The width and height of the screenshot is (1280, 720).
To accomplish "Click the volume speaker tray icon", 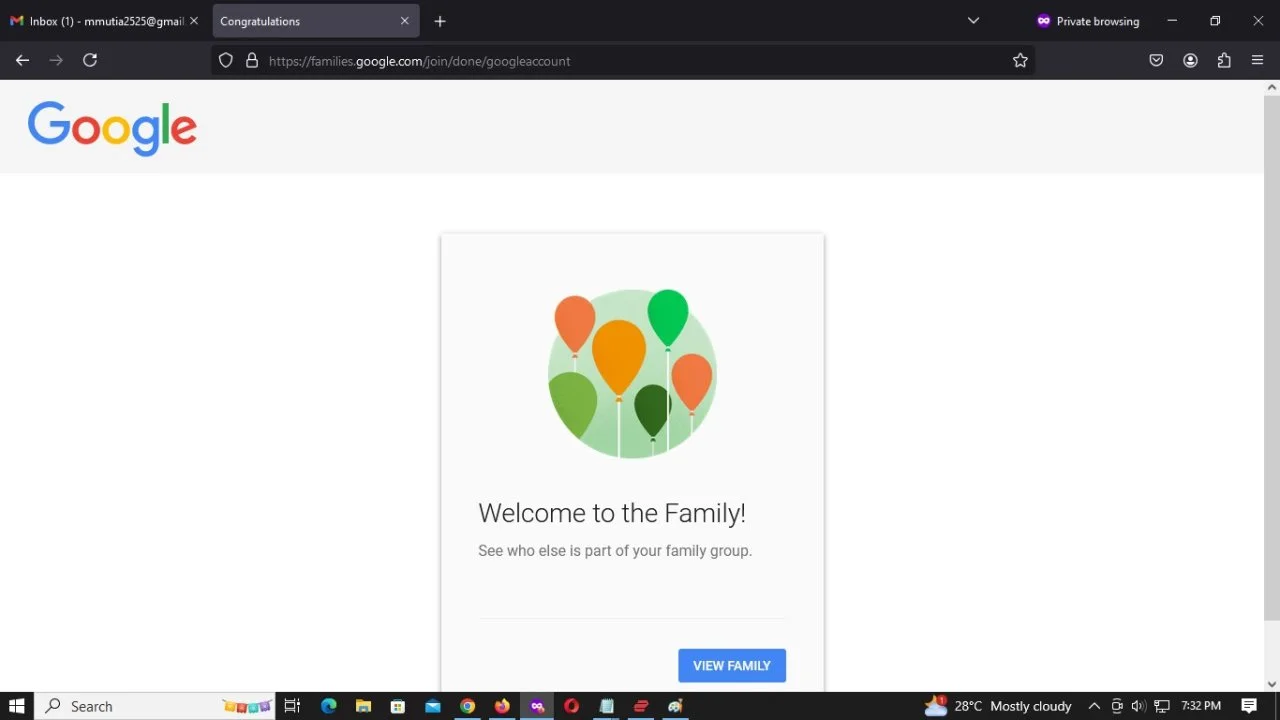I will [1138, 706].
